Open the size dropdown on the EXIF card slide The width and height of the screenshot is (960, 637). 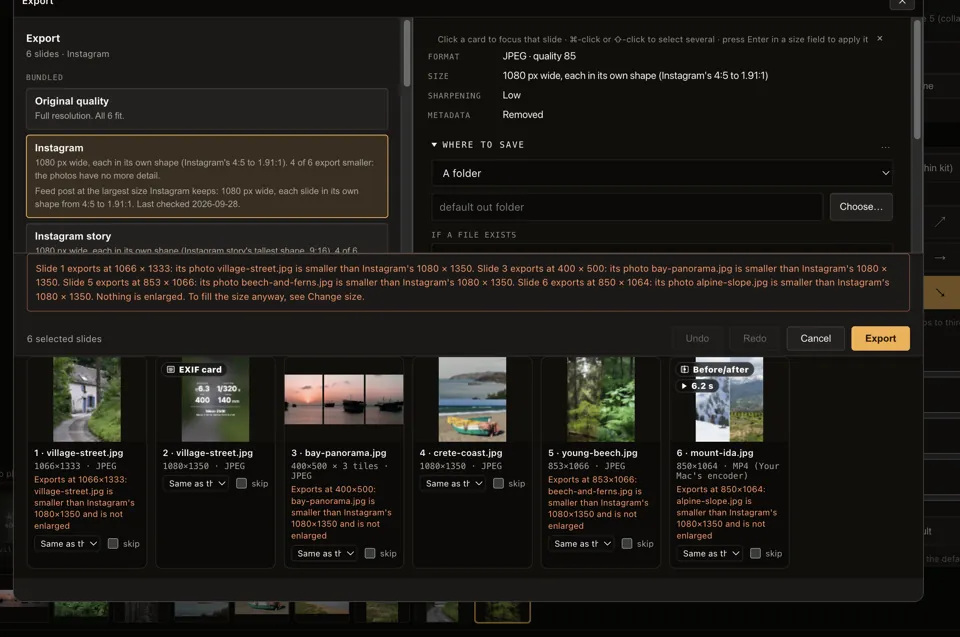pos(196,483)
